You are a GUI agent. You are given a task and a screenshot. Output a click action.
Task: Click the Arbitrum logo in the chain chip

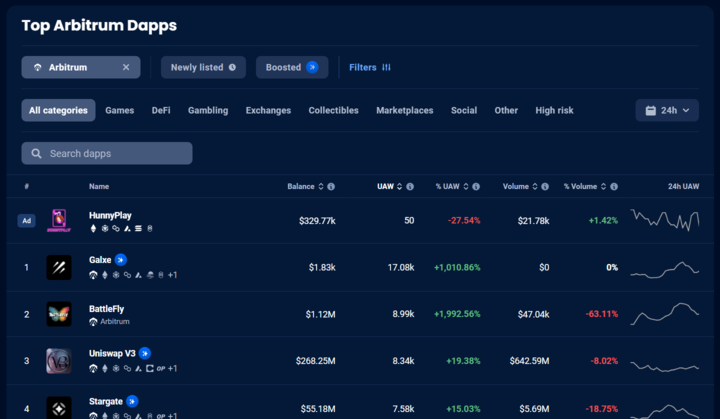click(38, 67)
